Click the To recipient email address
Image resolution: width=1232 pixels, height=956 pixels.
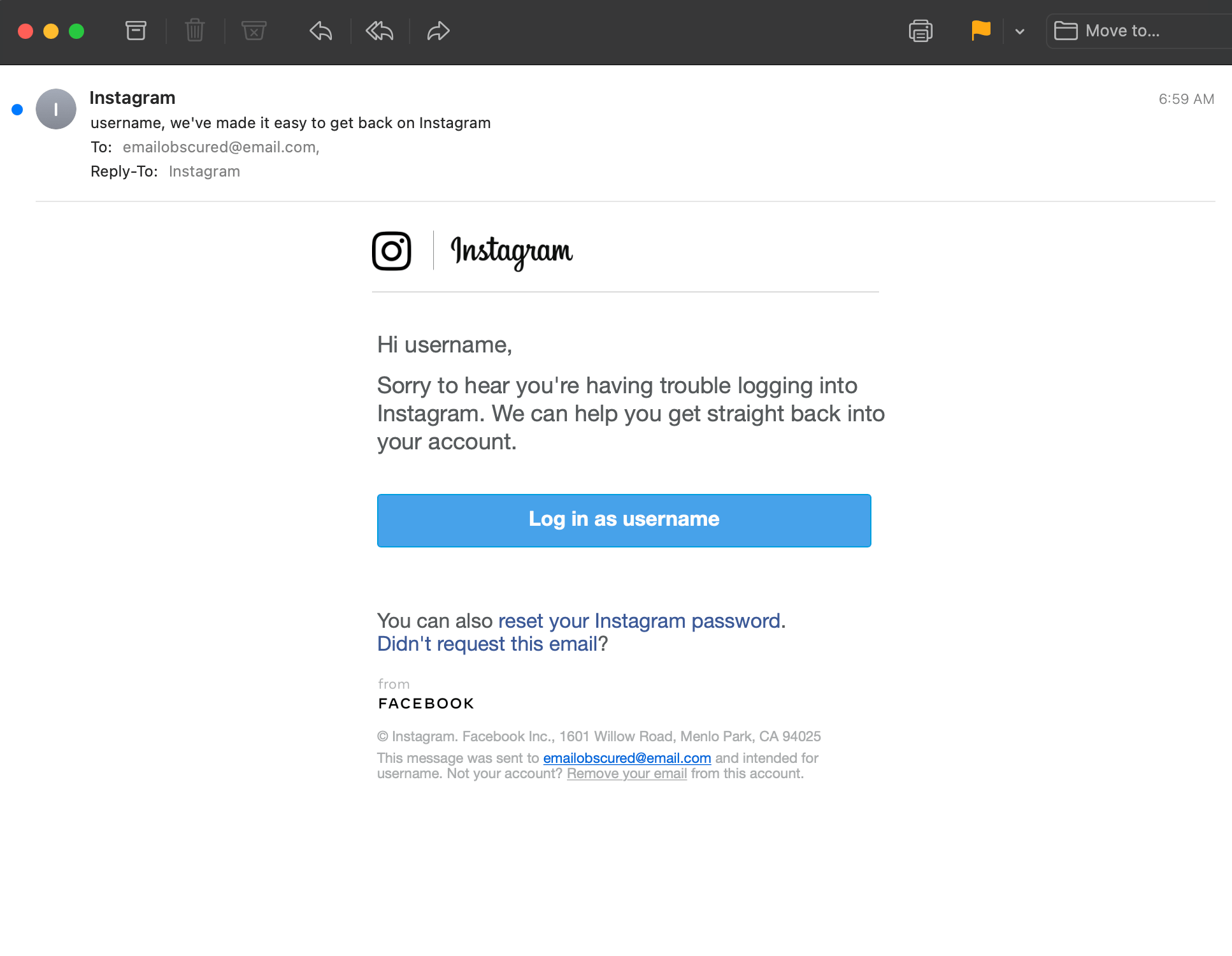tap(220, 147)
